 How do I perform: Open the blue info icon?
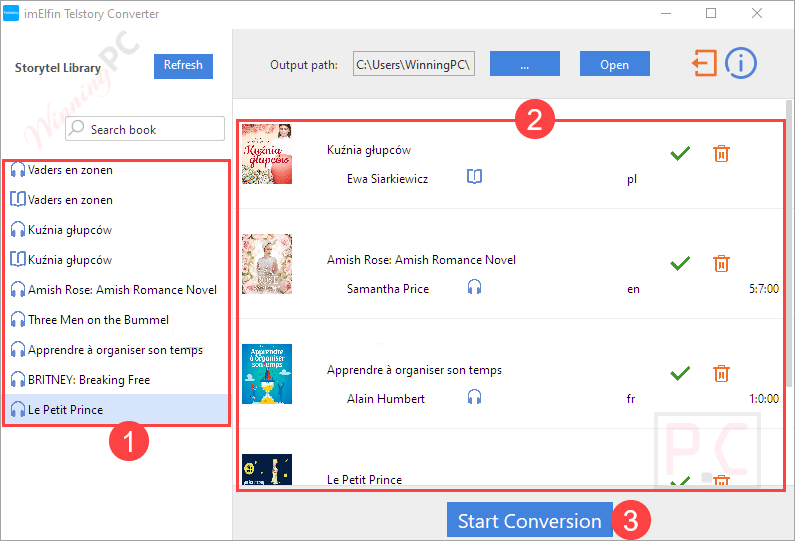(740, 63)
